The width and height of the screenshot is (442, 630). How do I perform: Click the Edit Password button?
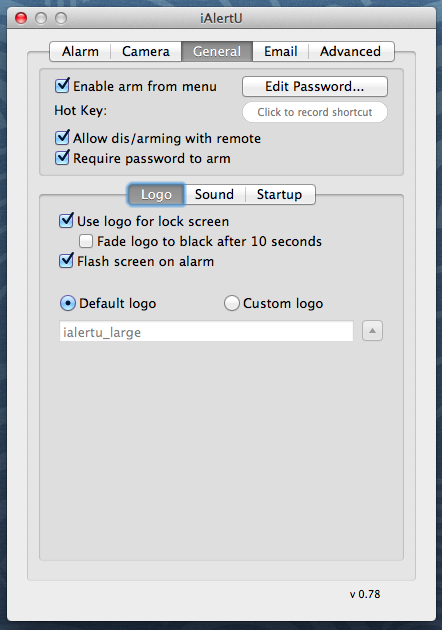(x=315, y=86)
